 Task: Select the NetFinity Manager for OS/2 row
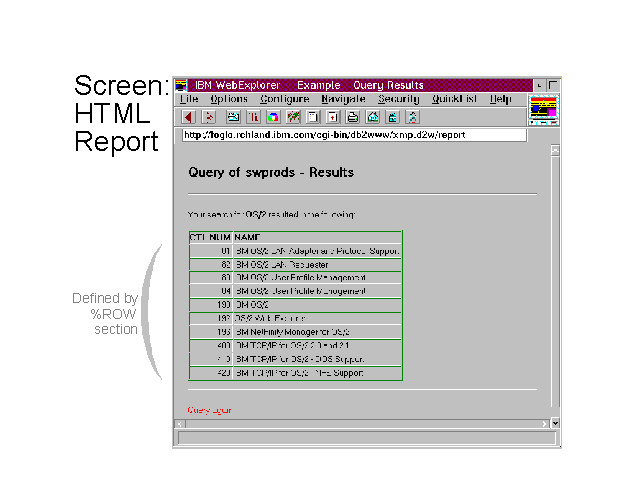(296, 332)
